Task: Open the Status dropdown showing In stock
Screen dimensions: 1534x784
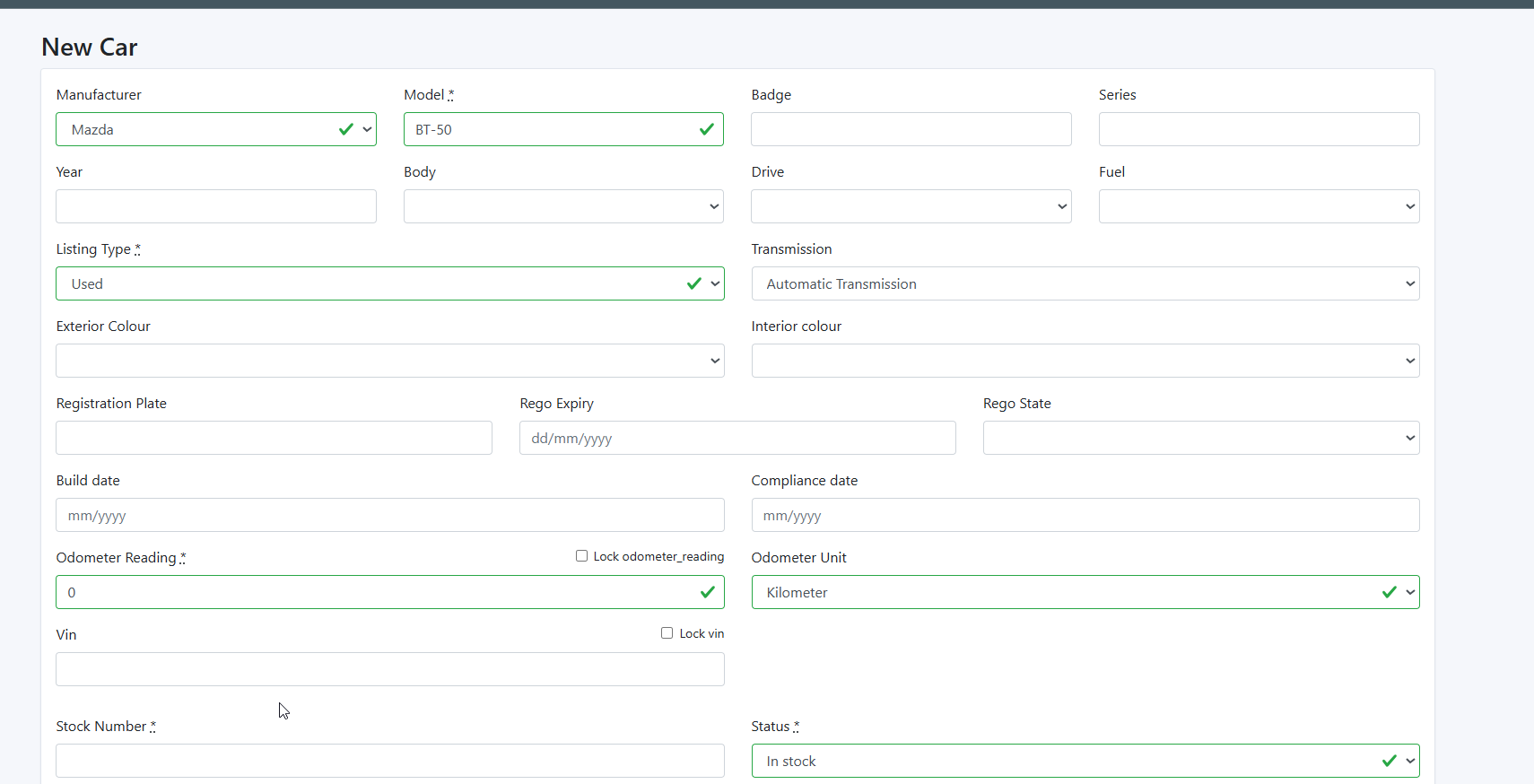Action: click(x=1085, y=761)
